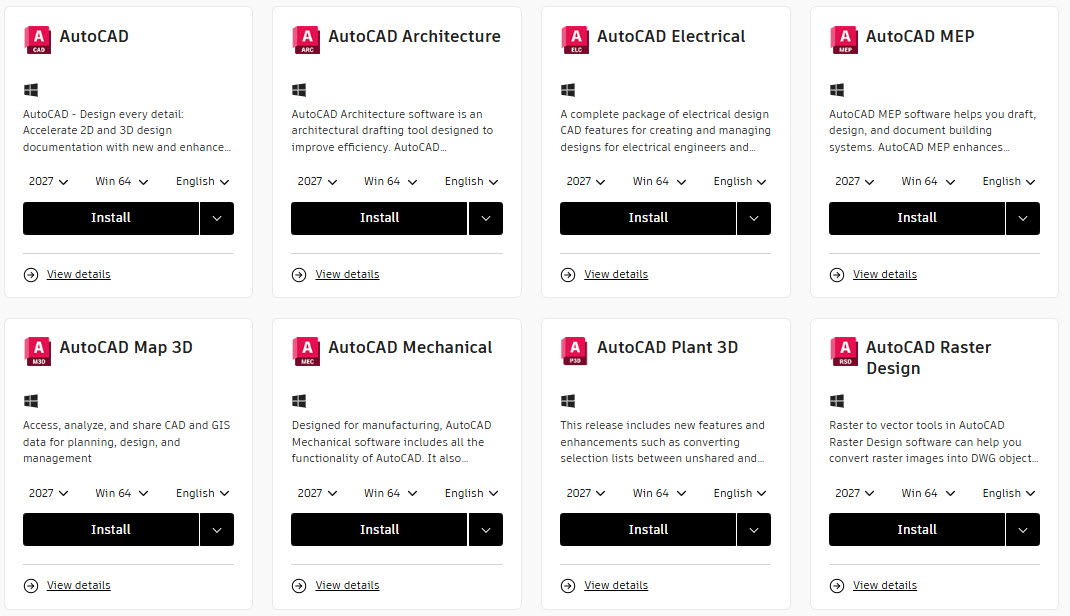Click the AutoCAD Map 3D logo icon
1070x616 pixels.
pos(37,351)
